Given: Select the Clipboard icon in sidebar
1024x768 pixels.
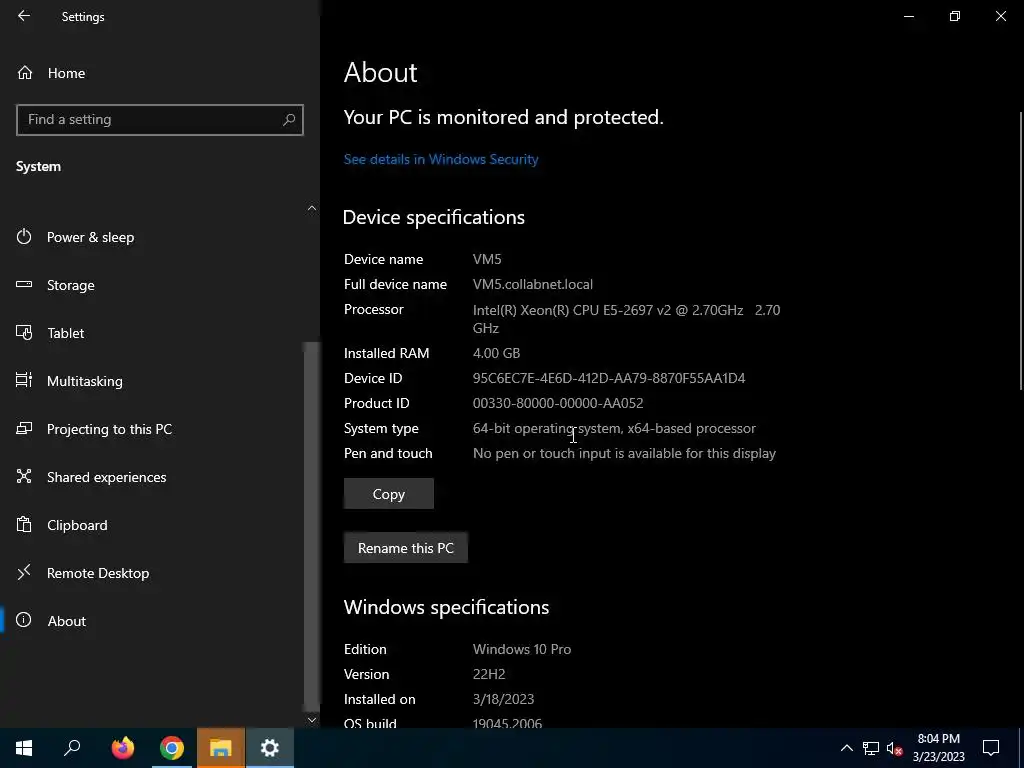Looking at the screenshot, I should tap(24, 524).
